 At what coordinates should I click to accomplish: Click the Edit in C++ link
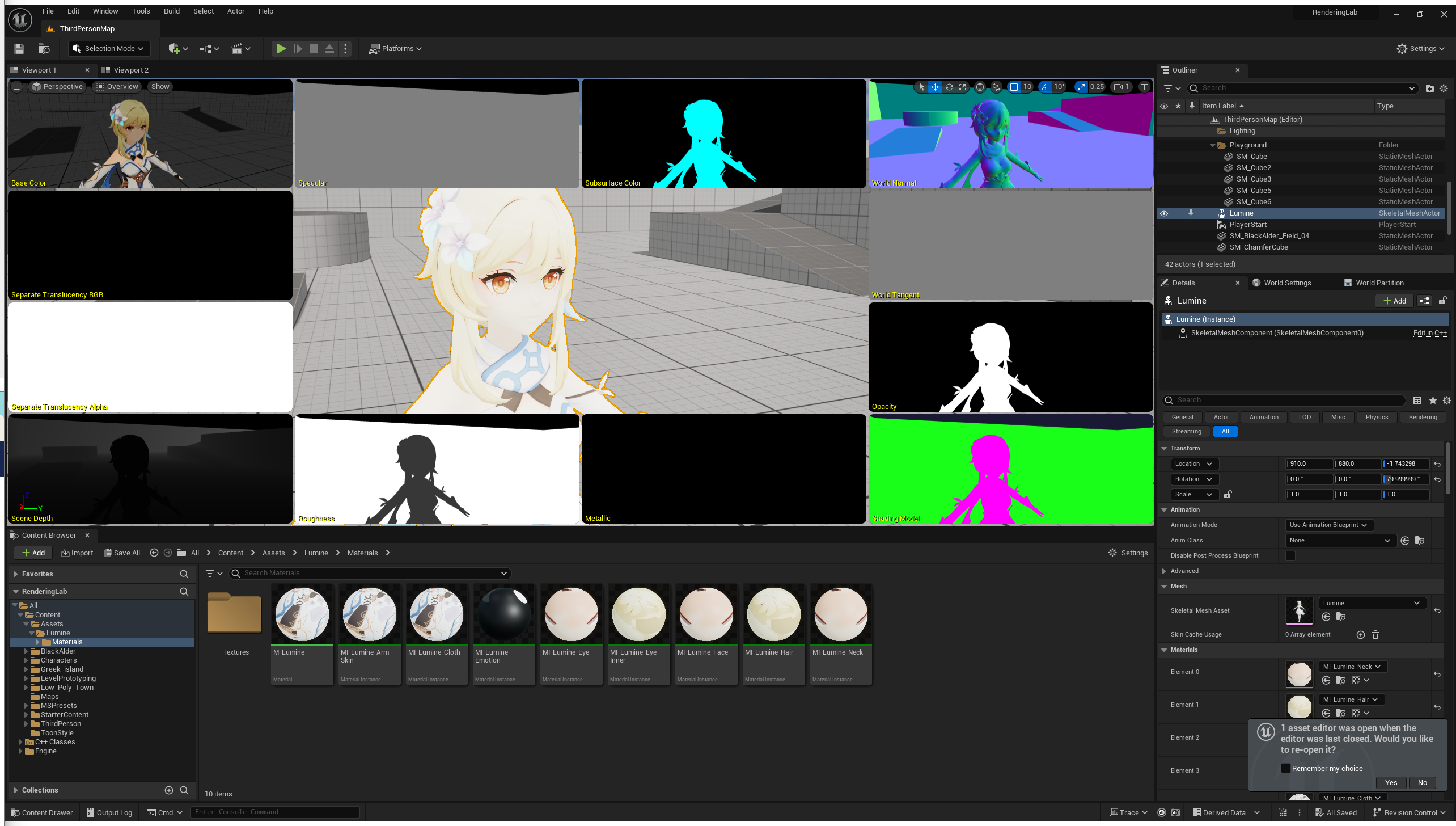tap(1429, 332)
